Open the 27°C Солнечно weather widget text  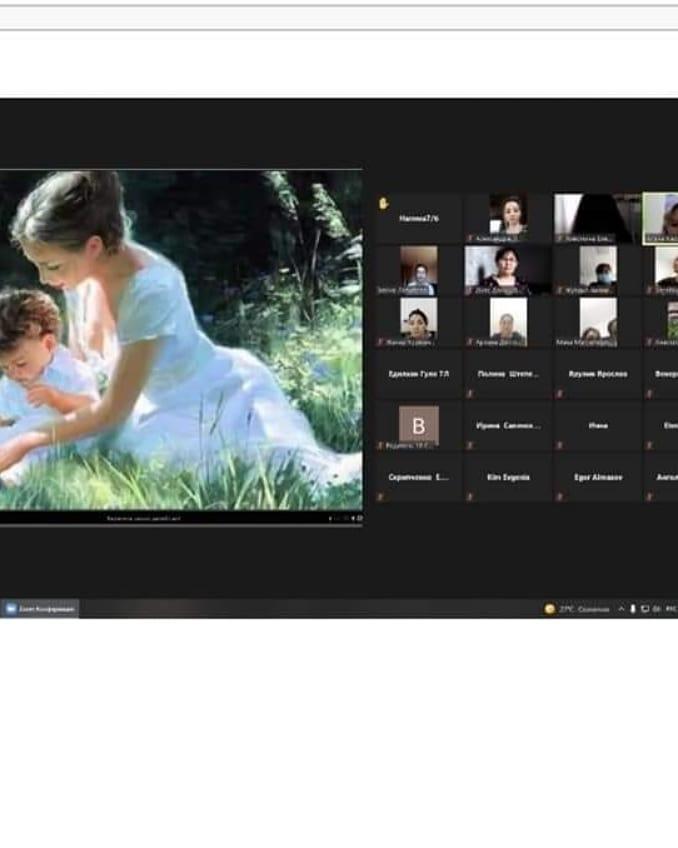point(584,609)
